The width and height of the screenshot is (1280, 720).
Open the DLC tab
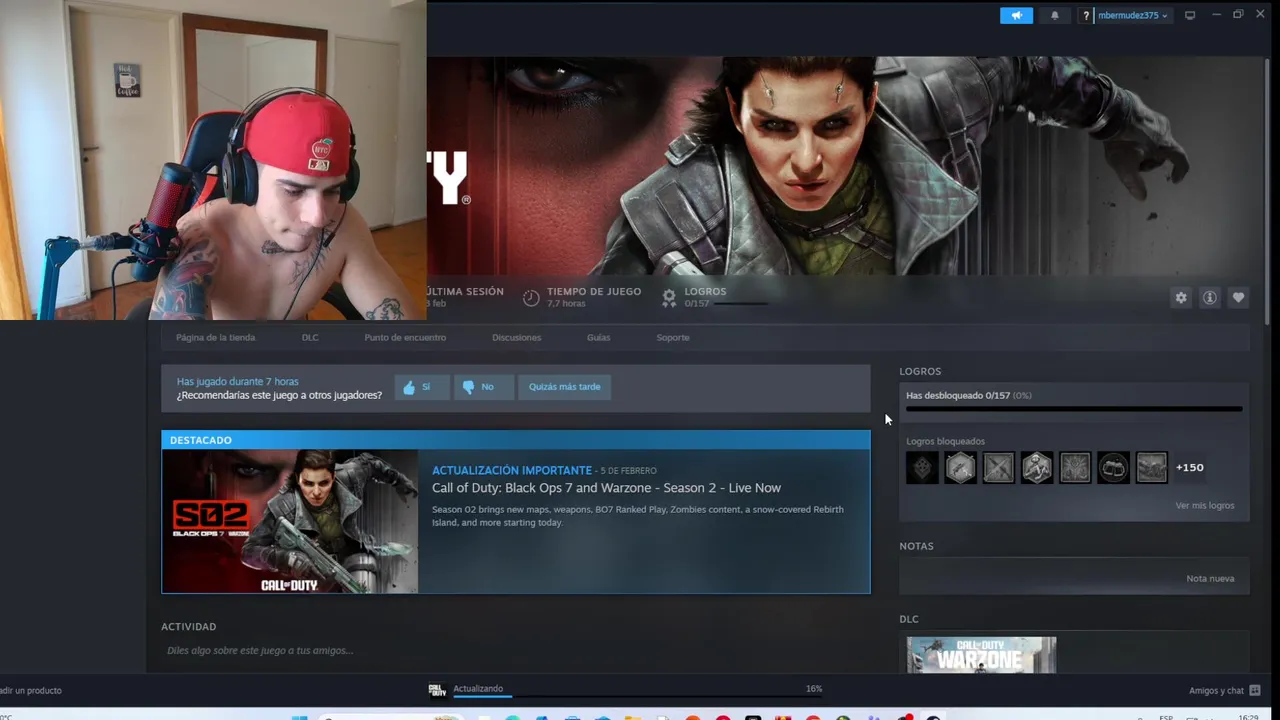(310, 337)
